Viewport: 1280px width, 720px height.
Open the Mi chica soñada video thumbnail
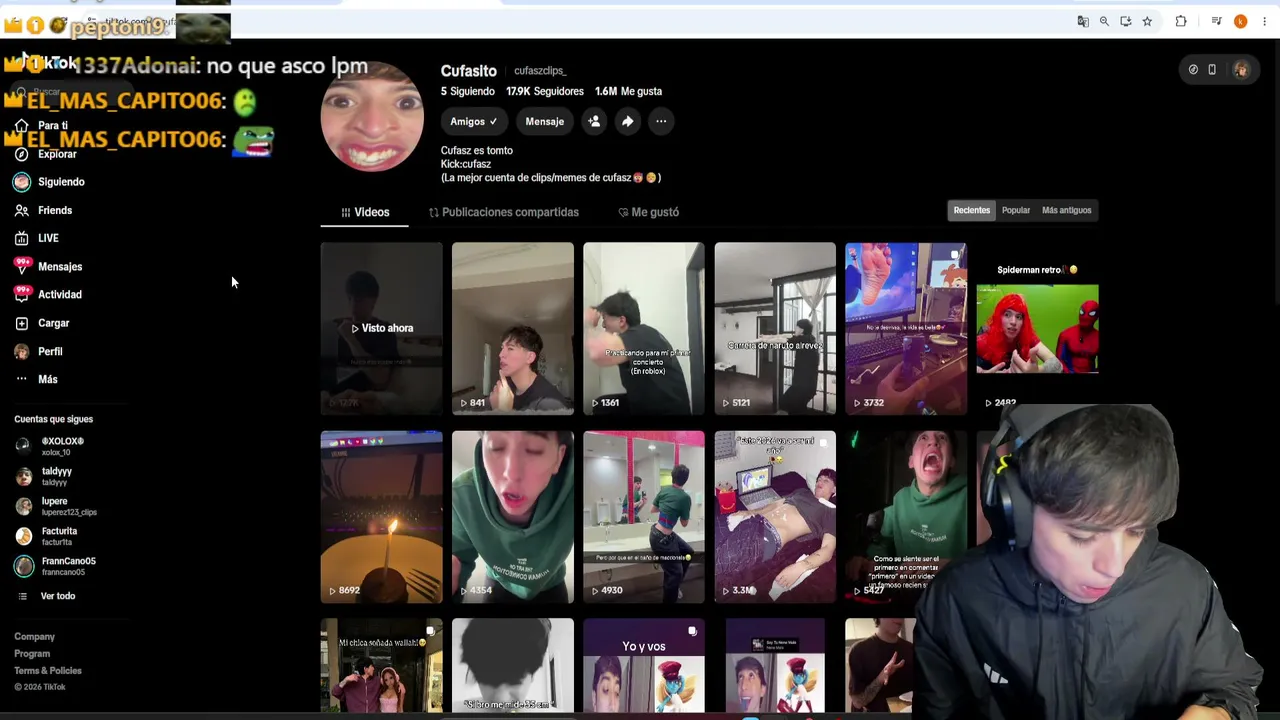tap(381, 666)
